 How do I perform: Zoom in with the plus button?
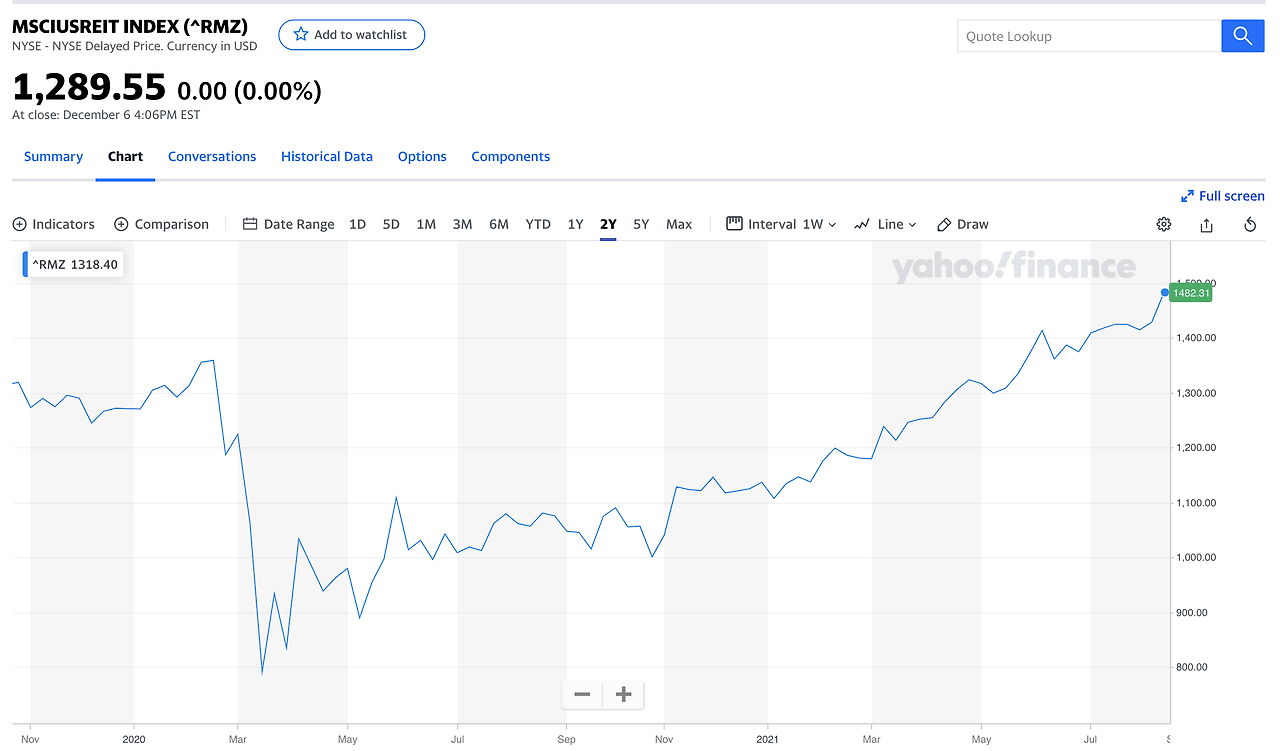pyautogui.click(x=624, y=694)
